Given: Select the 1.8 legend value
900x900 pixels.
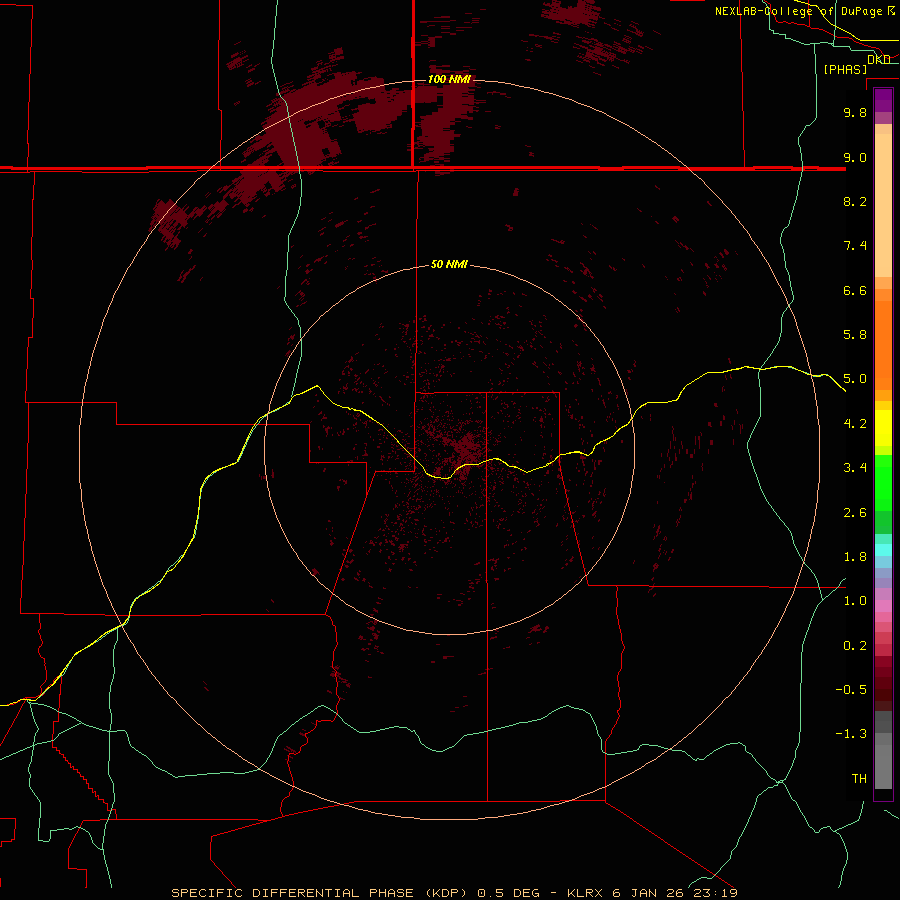Looking at the screenshot, I should click(855, 557).
